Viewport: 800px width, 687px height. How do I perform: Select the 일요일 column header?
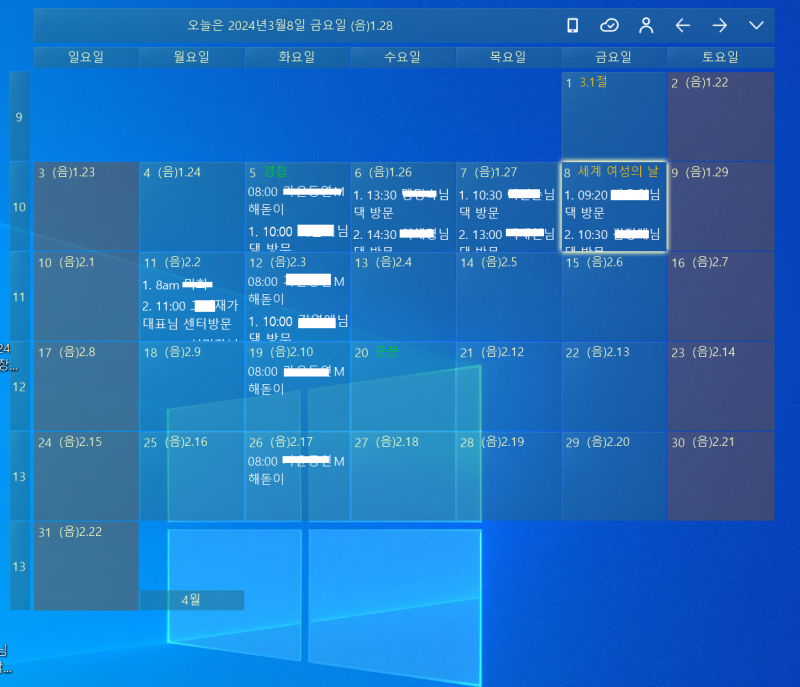click(86, 57)
